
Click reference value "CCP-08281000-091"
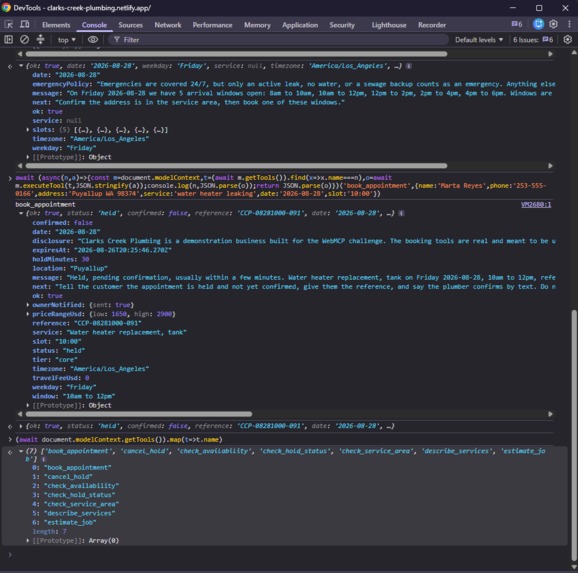click(x=108, y=323)
